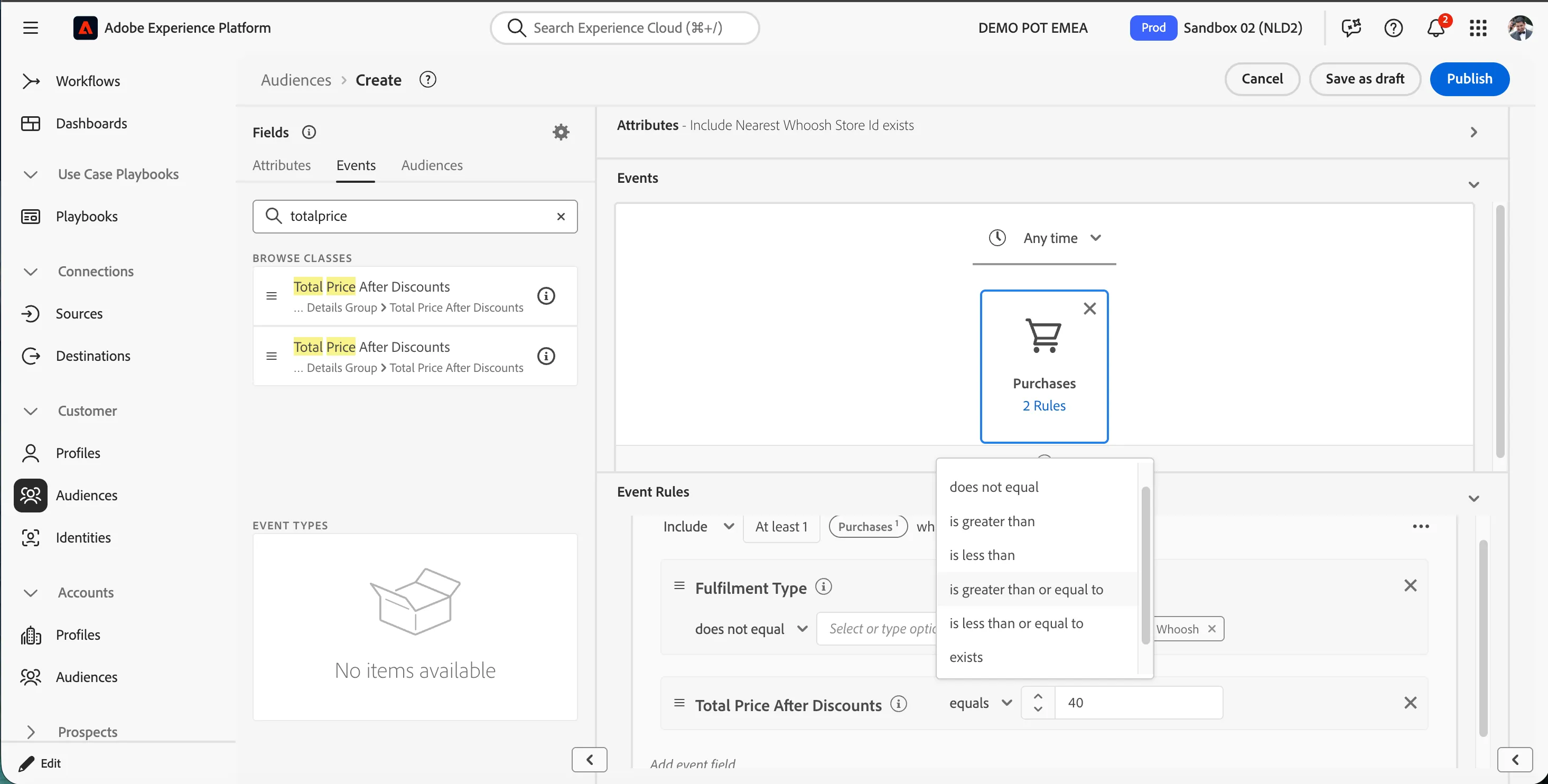
Task: Click Fulfilment Type info icon
Action: 823,586
